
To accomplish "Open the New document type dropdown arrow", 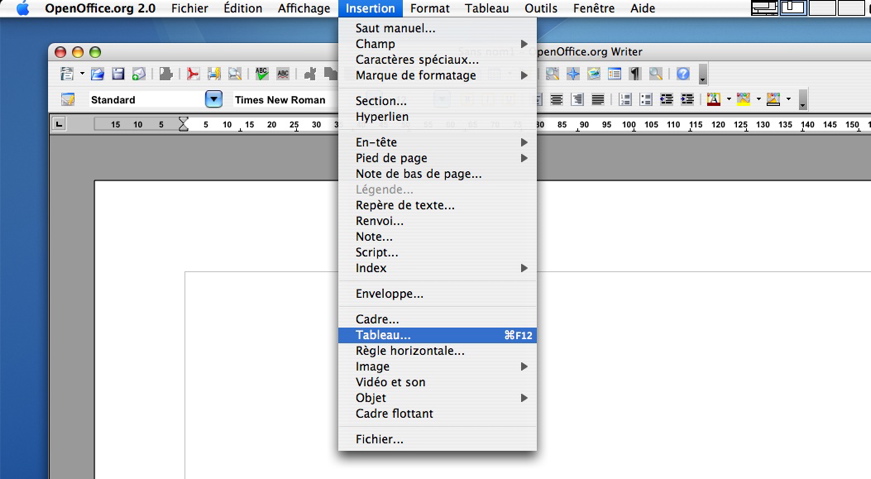I will (82, 73).
